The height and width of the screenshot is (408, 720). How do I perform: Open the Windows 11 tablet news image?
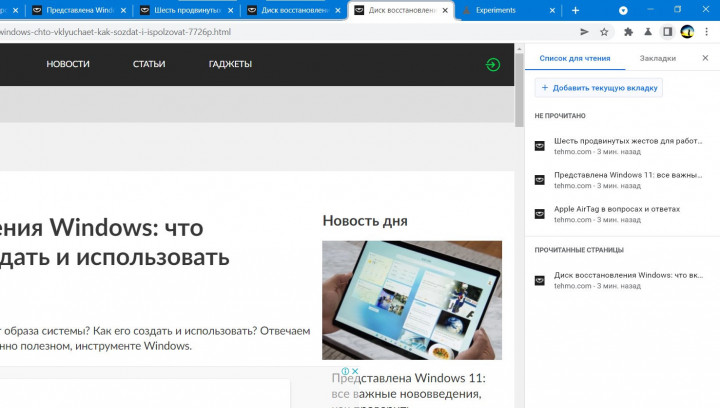412,300
